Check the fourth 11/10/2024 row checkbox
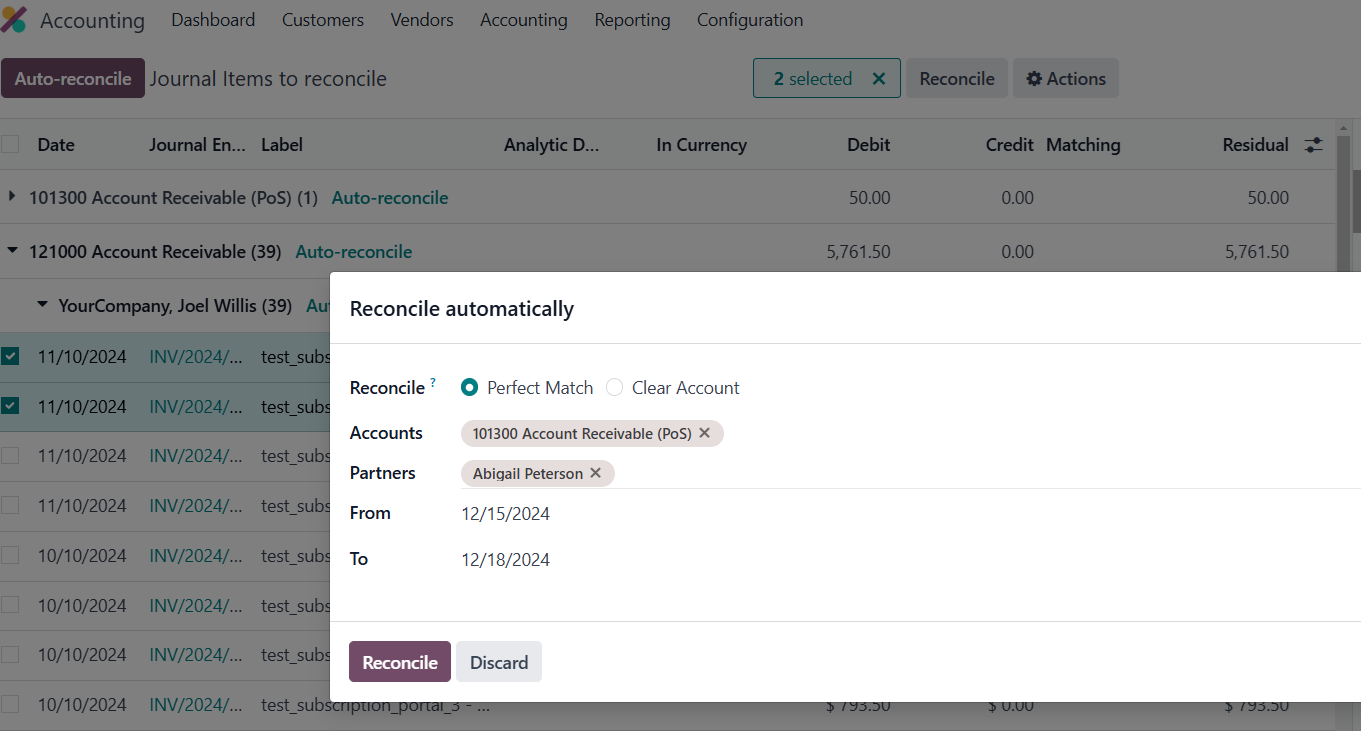 (x=10, y=506)
